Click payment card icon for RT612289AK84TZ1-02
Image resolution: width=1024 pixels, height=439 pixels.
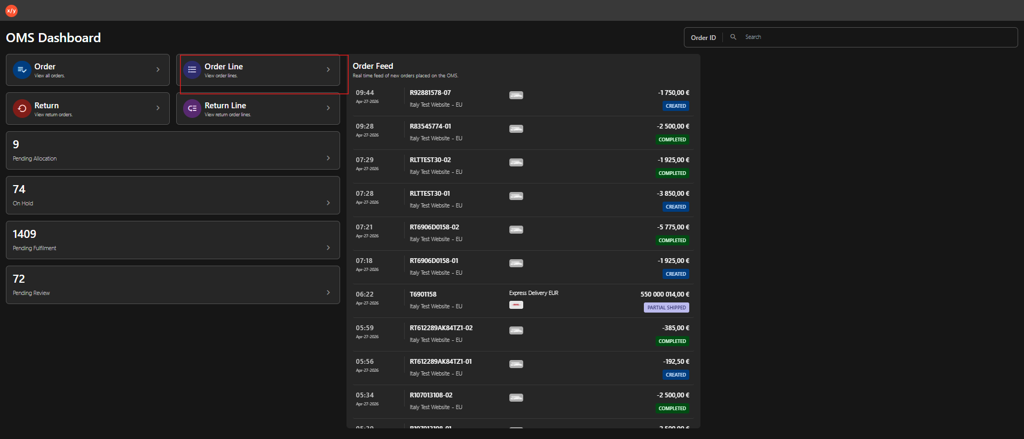point(516,331)
